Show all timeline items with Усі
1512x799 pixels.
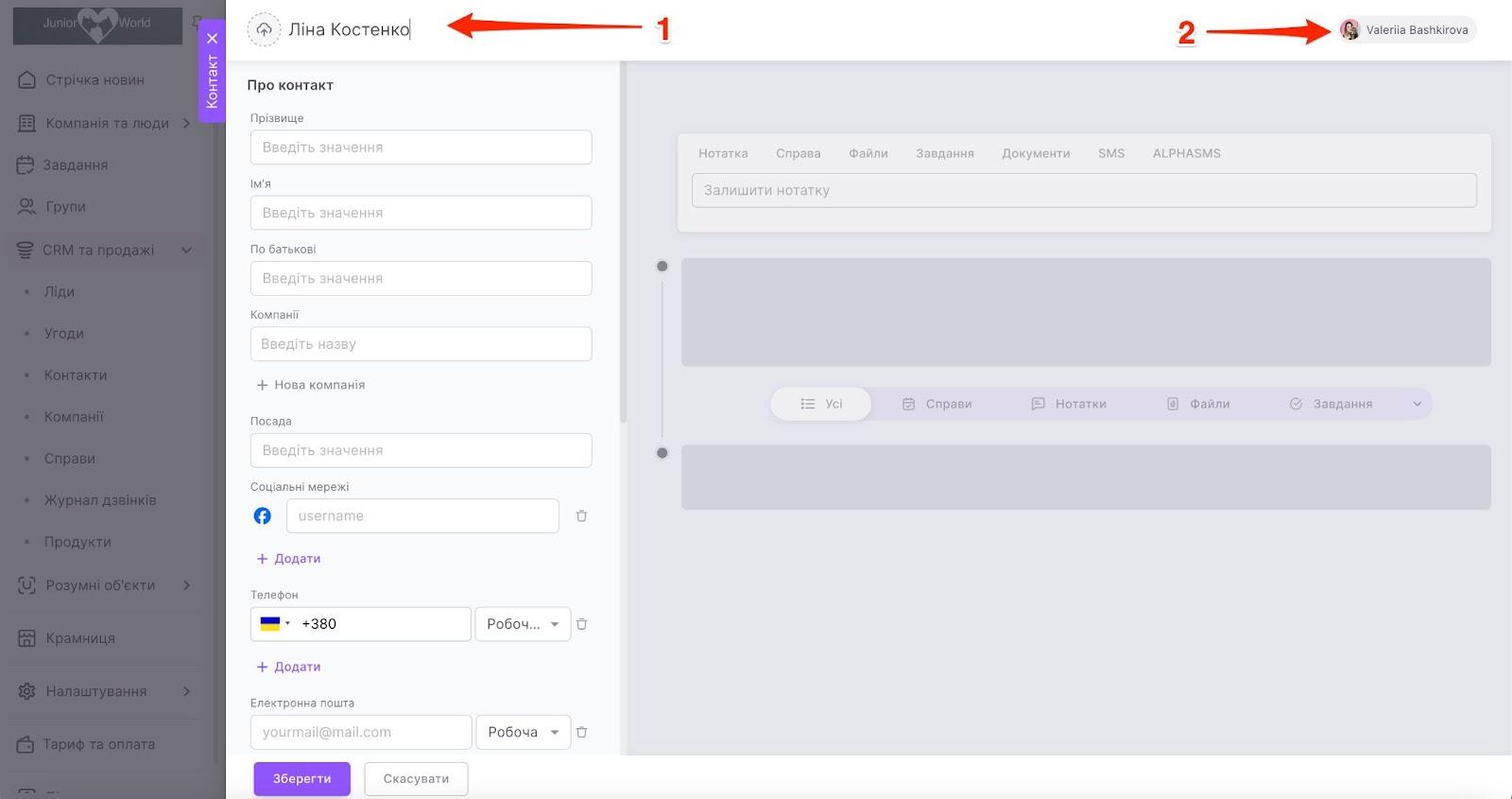click(821, 404)
